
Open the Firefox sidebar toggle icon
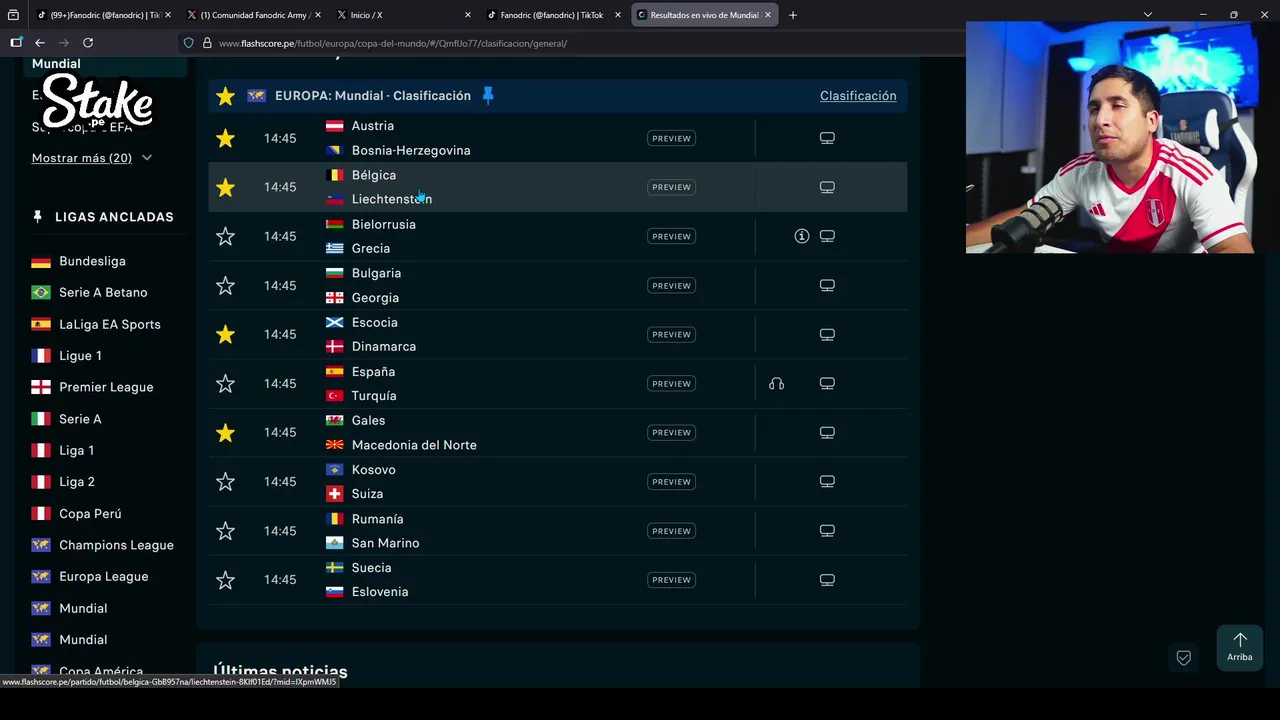point(16,43)
